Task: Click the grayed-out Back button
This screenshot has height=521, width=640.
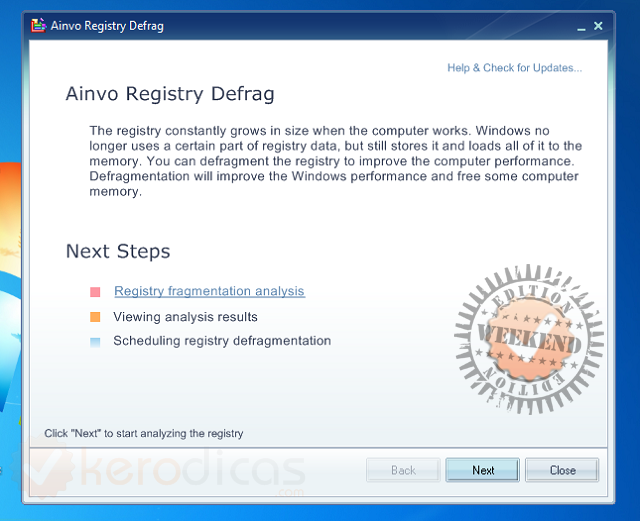Action: pyautogui.click(x=403, y=470)
